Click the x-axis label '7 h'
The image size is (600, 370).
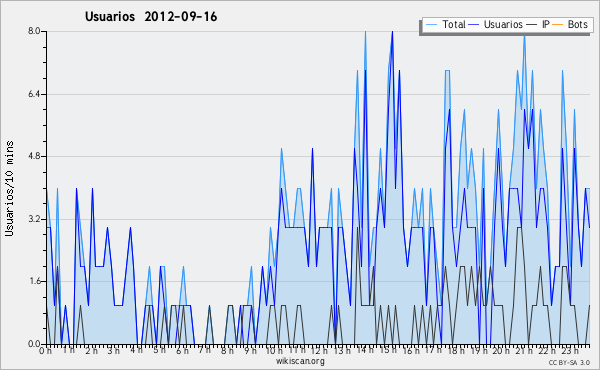[x=204, y=350]
